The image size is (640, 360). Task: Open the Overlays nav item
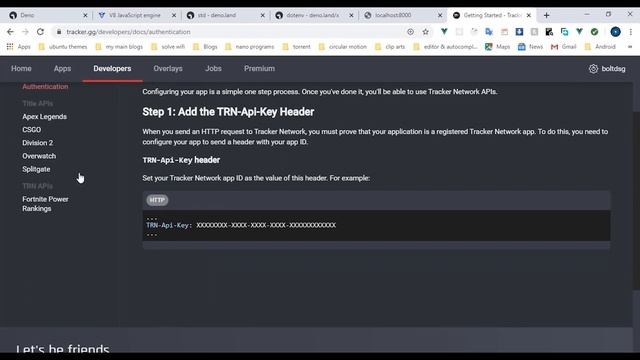[168, 69]
